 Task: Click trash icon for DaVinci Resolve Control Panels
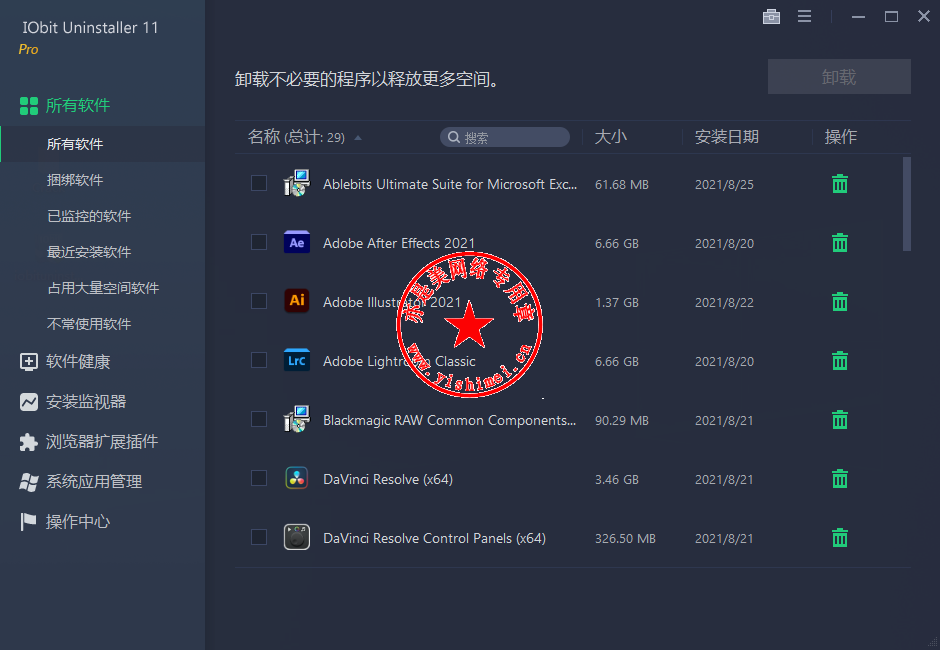point(840,538)
